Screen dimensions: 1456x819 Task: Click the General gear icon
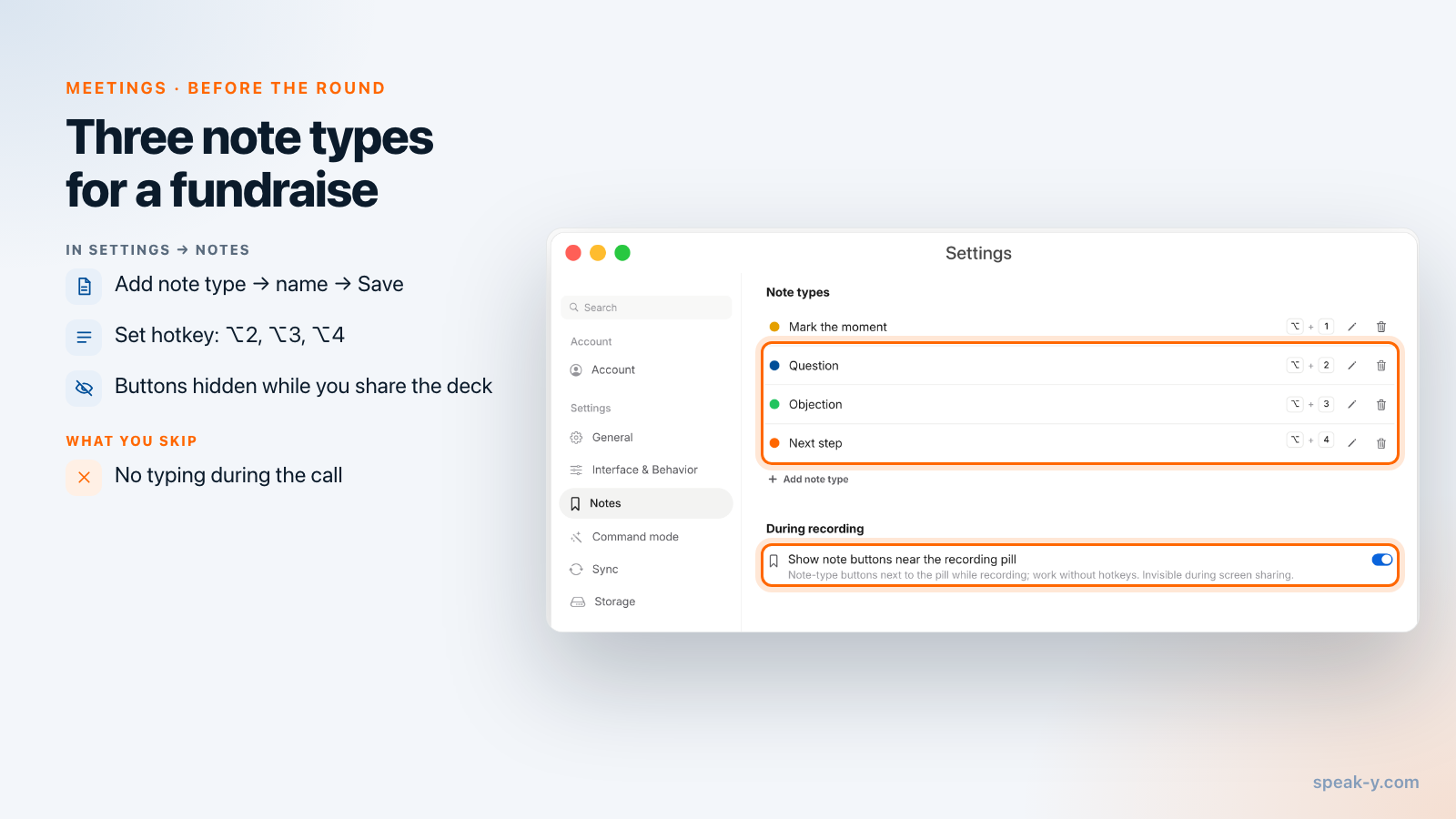(x=576, y=438)
